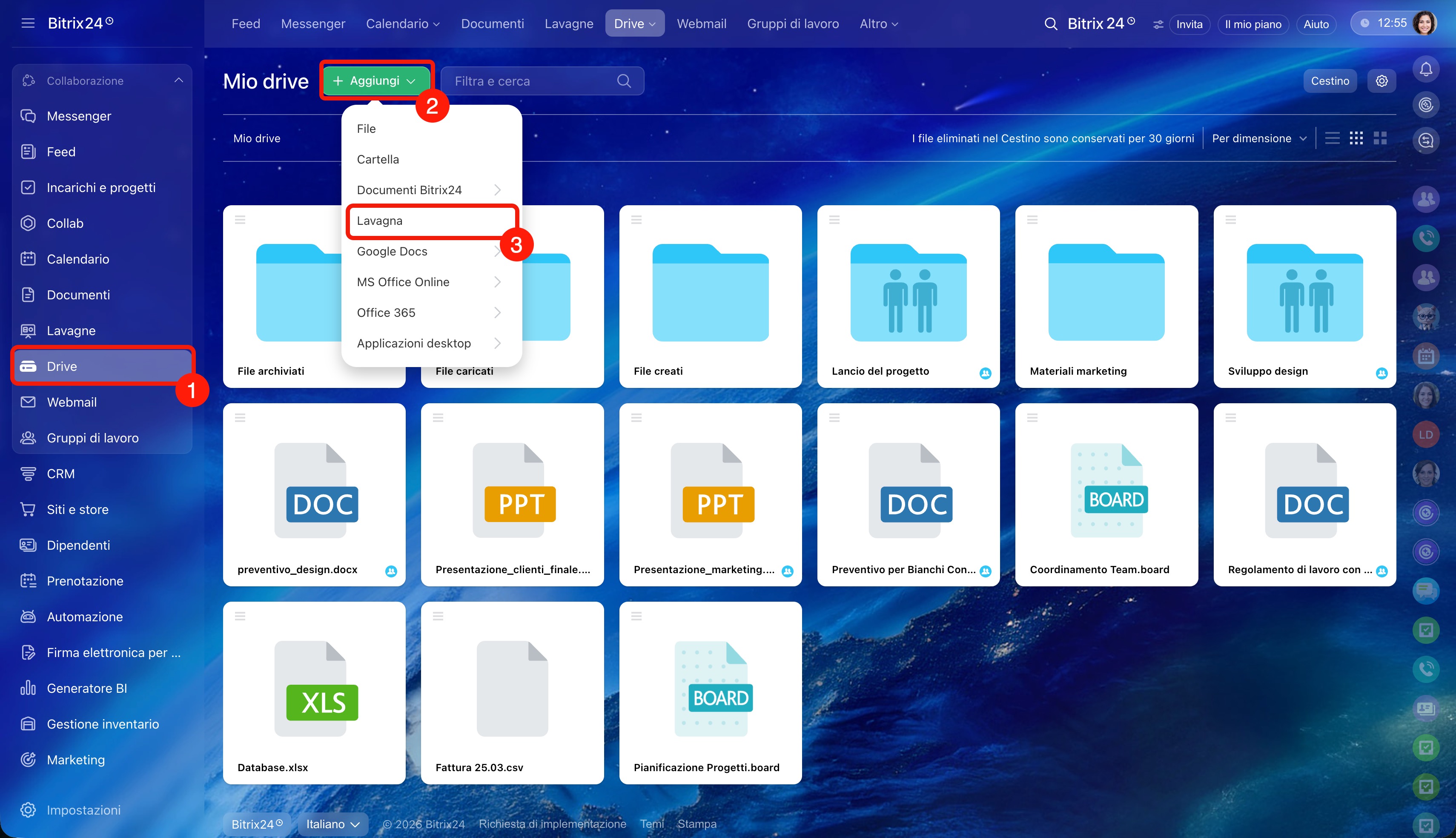Open Coordinamento Team.board file tile

(1106, 494)
